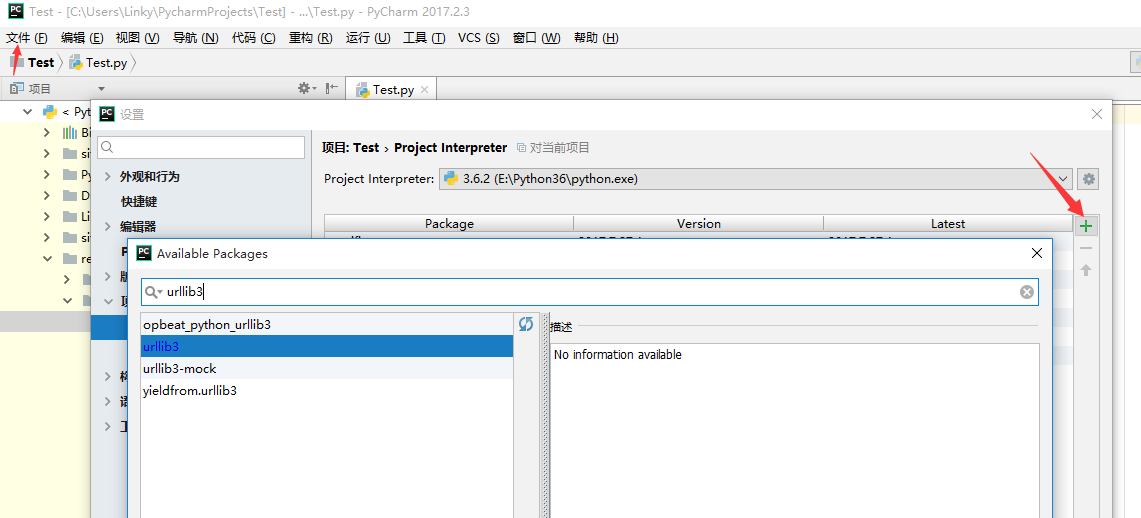Collapse the top Python project tree node
This screenshot has height=518, width=1141.
[x=28, y=112]
